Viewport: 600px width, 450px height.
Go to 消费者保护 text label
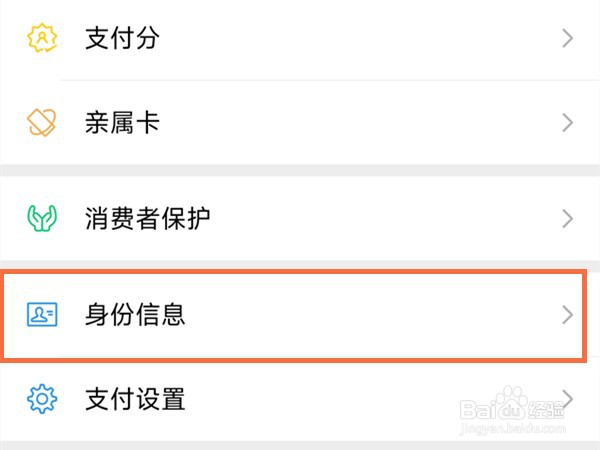[148, 218]
